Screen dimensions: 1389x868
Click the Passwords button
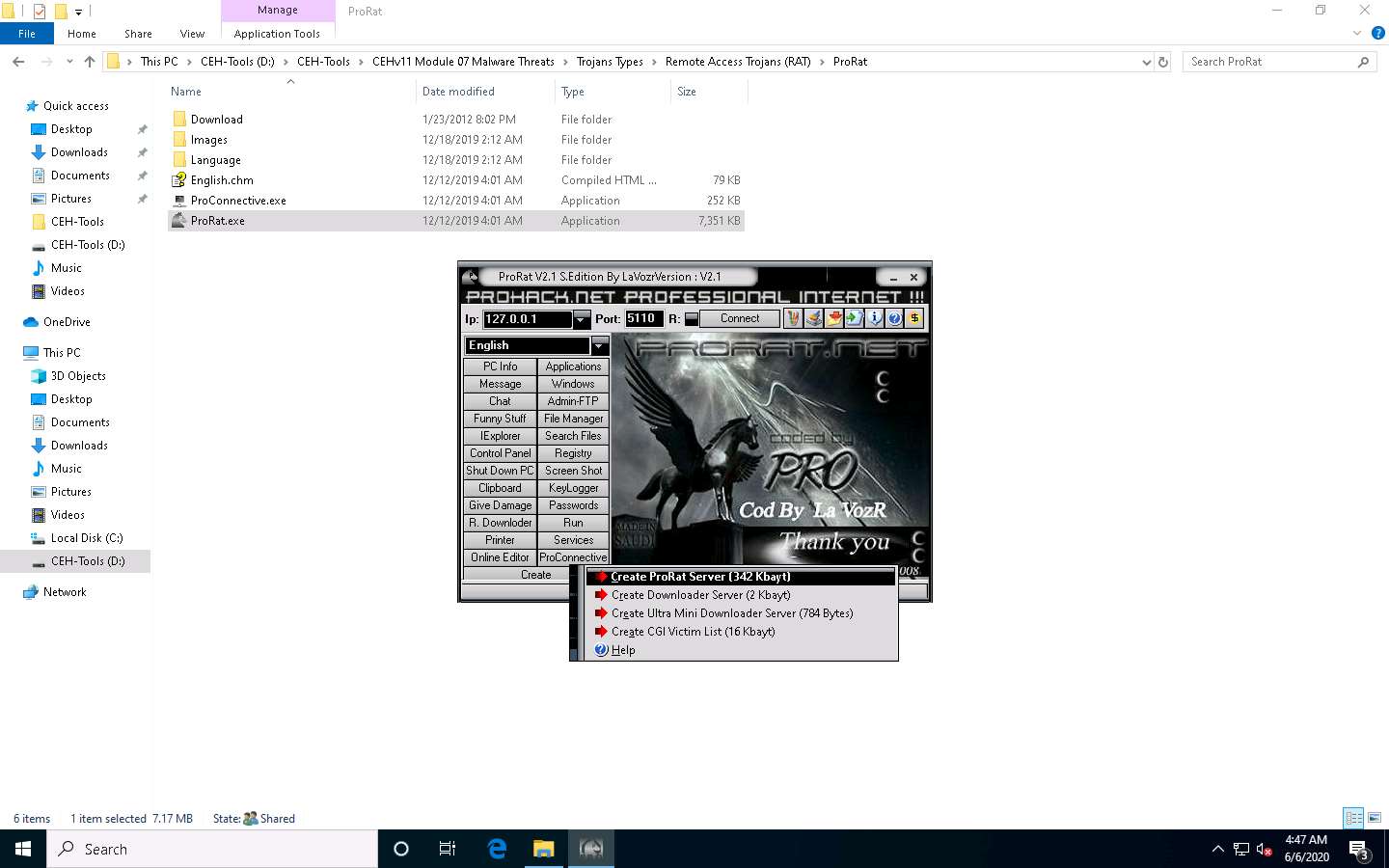tap(573, 505)
